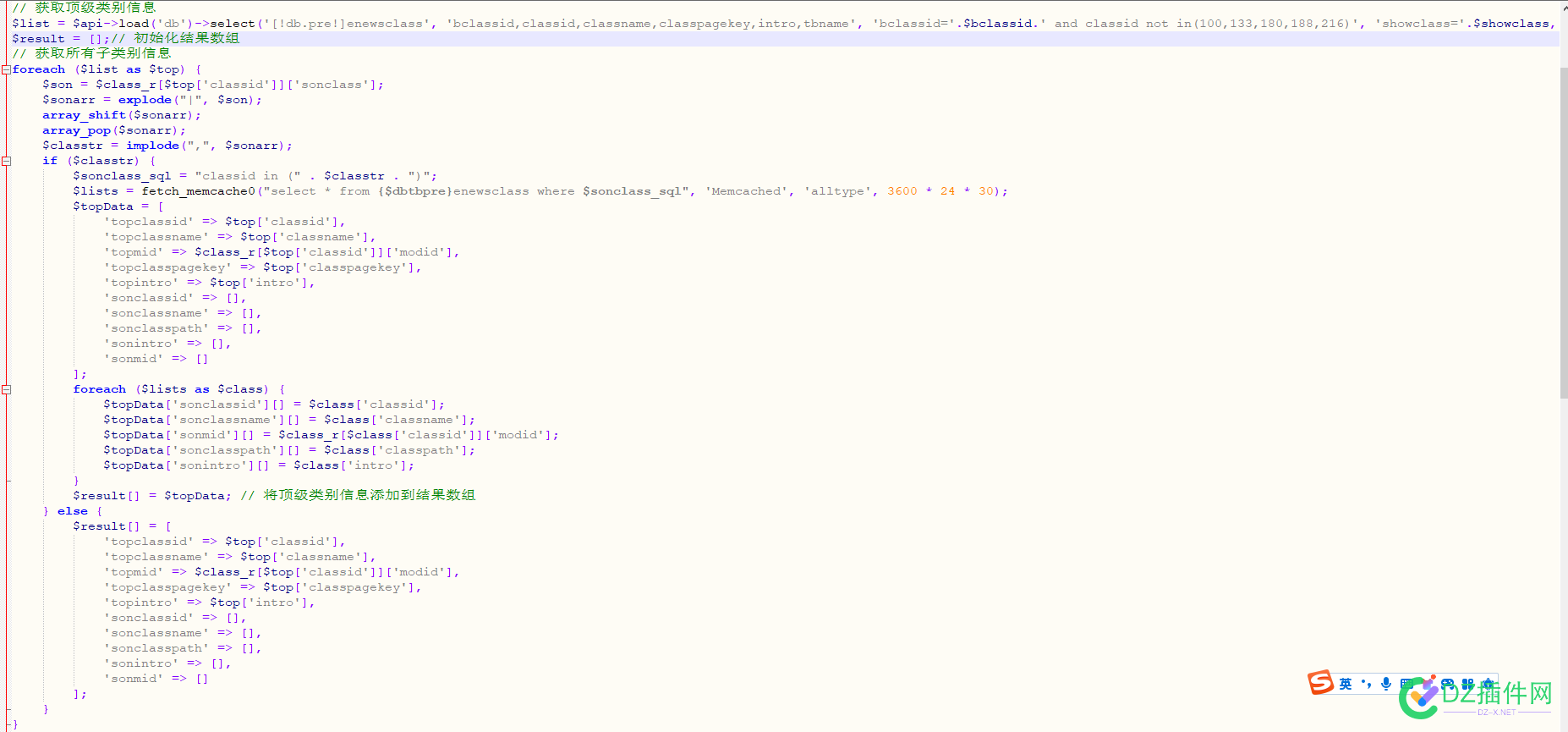The image size is (1568, 732).
Task: Click the Sogou input method logo
Action: tap(1320, 682)
